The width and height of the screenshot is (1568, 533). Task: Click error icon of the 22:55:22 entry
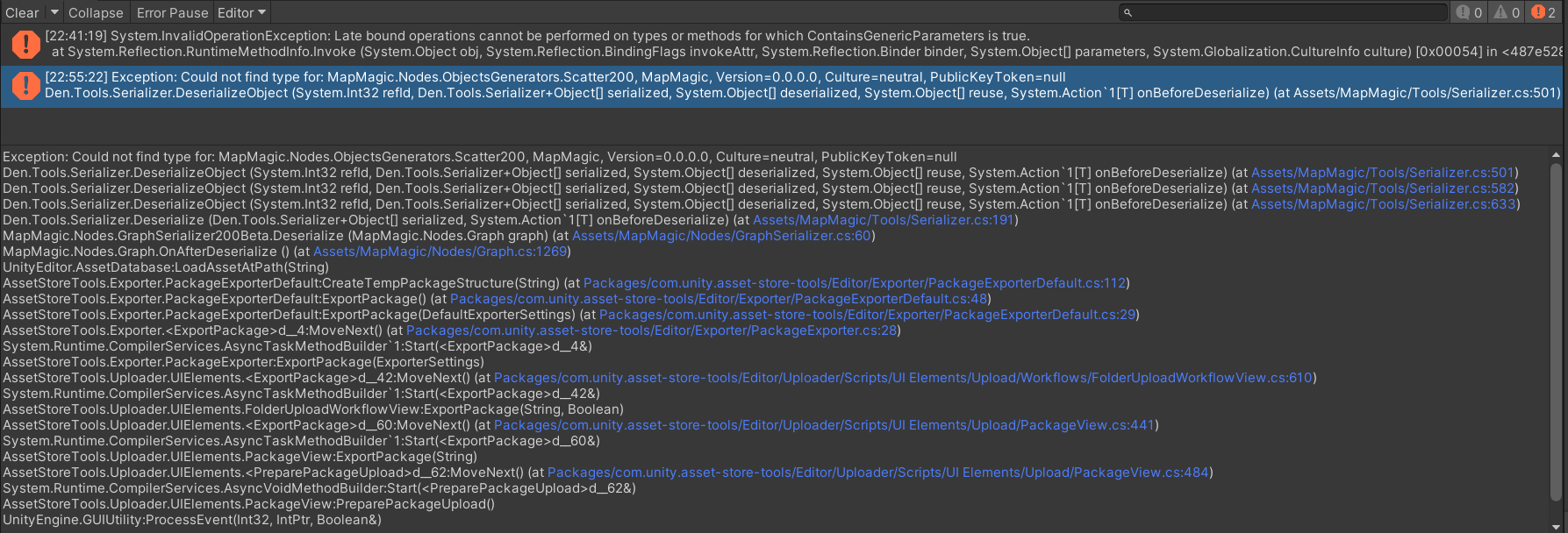click(x=25, y=85)
